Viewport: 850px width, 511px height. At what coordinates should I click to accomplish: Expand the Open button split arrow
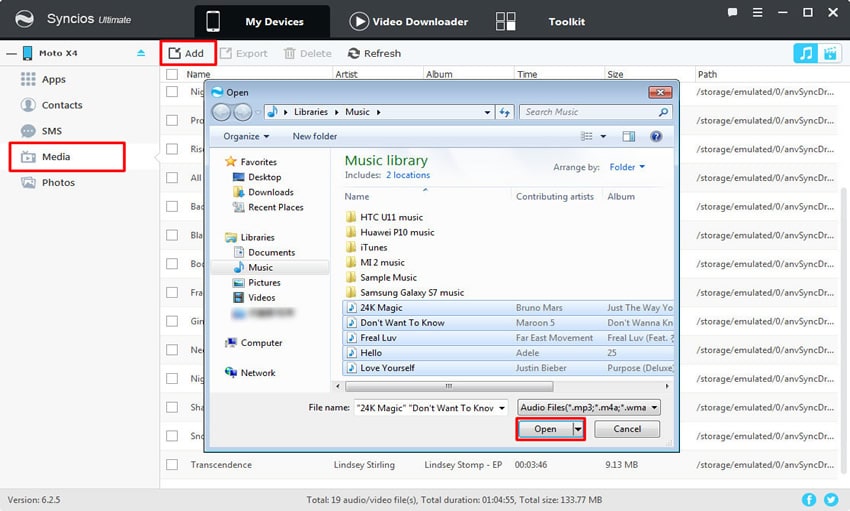(578, 429)
